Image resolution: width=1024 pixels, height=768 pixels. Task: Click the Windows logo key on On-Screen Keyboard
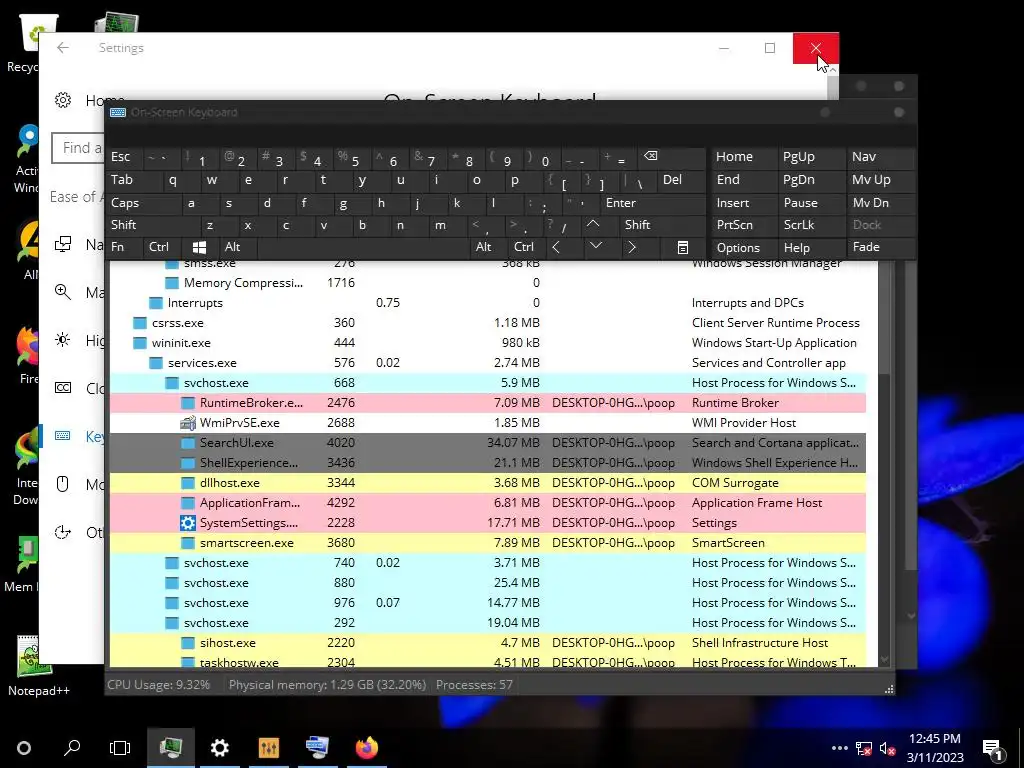tap(200, 247)
